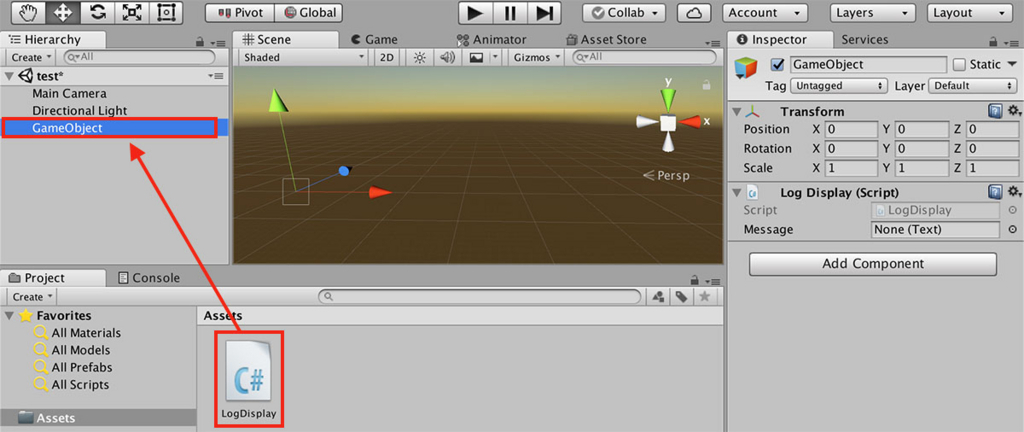The width and height of the screenshot is (1024, 432).
Task: Toggle Pivot handle position
Action: [x=240, y=12]
